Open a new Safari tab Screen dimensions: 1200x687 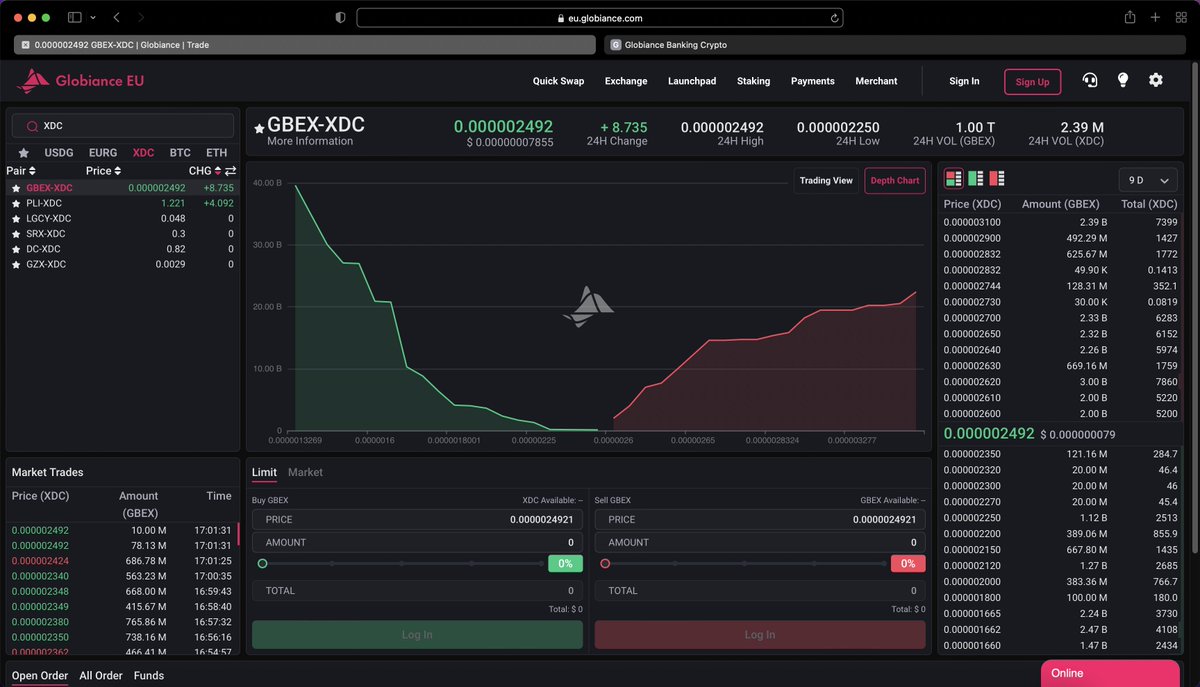pos(1155,18)
